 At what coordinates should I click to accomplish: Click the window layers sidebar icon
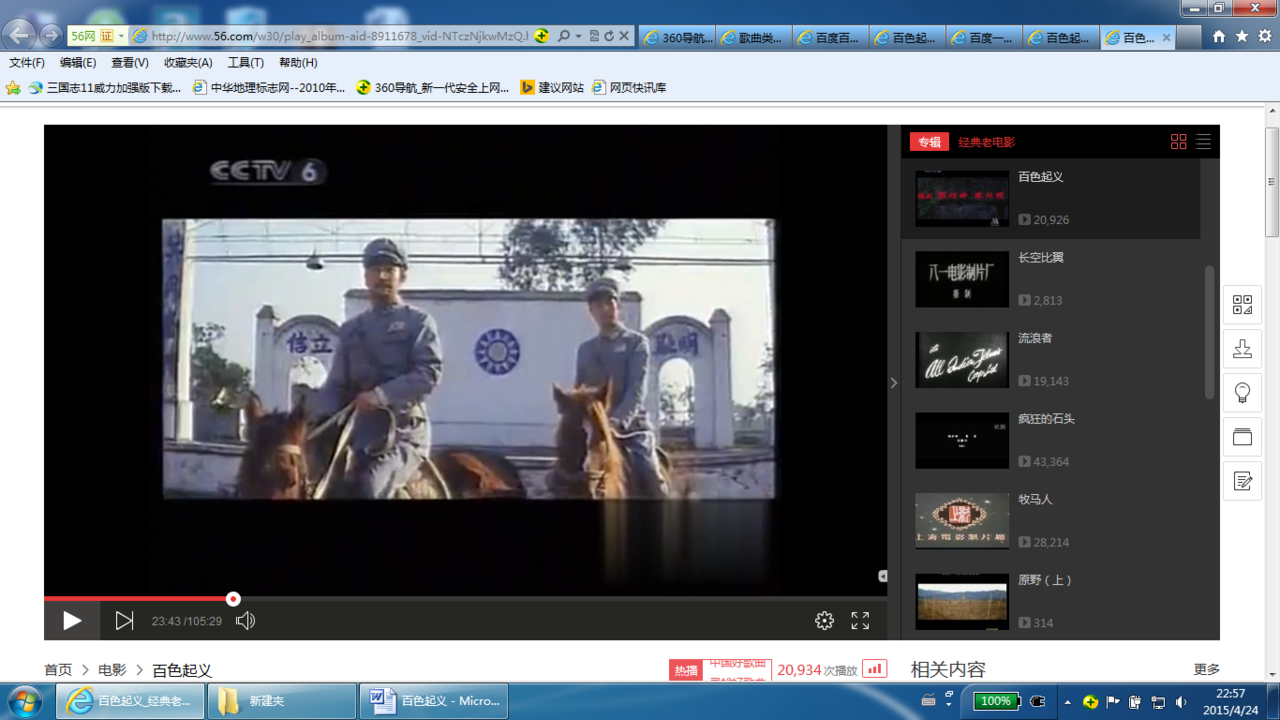tap(1242, 437)
